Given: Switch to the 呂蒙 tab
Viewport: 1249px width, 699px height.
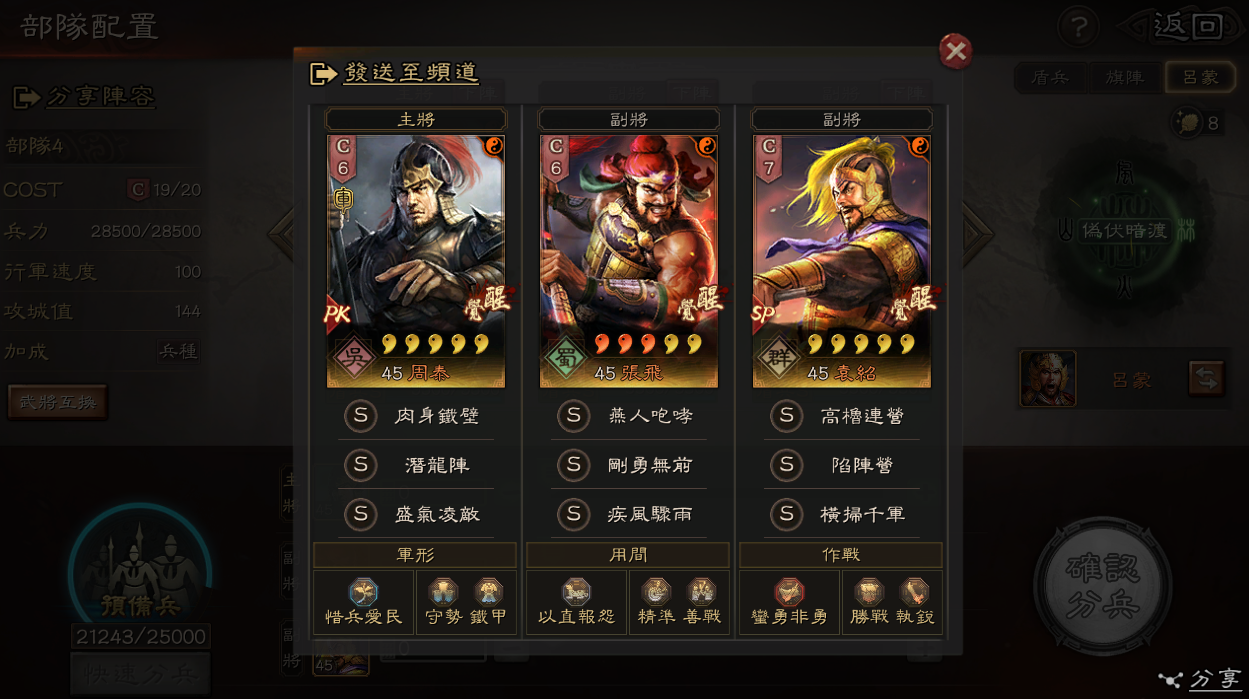Looking at the screenshot, I should pos(1200,77).
